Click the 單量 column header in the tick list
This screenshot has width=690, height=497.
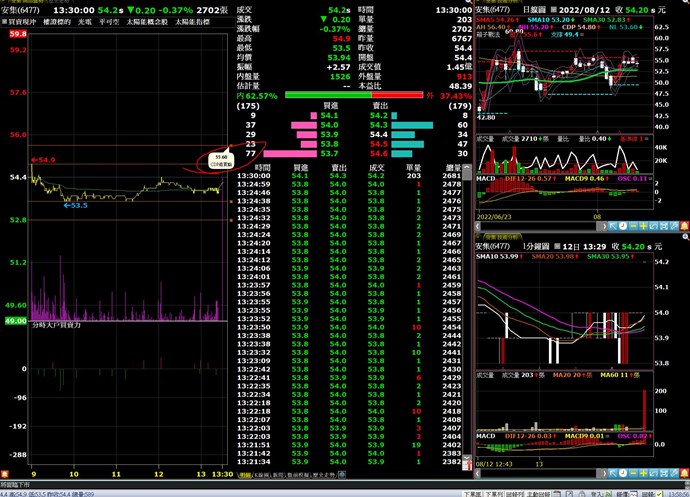pyautogui.click(x=416, y=168)
